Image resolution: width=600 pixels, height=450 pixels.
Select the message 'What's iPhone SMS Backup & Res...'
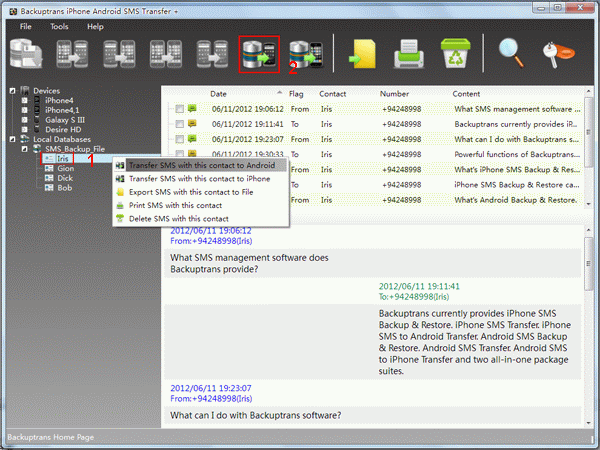517,170
